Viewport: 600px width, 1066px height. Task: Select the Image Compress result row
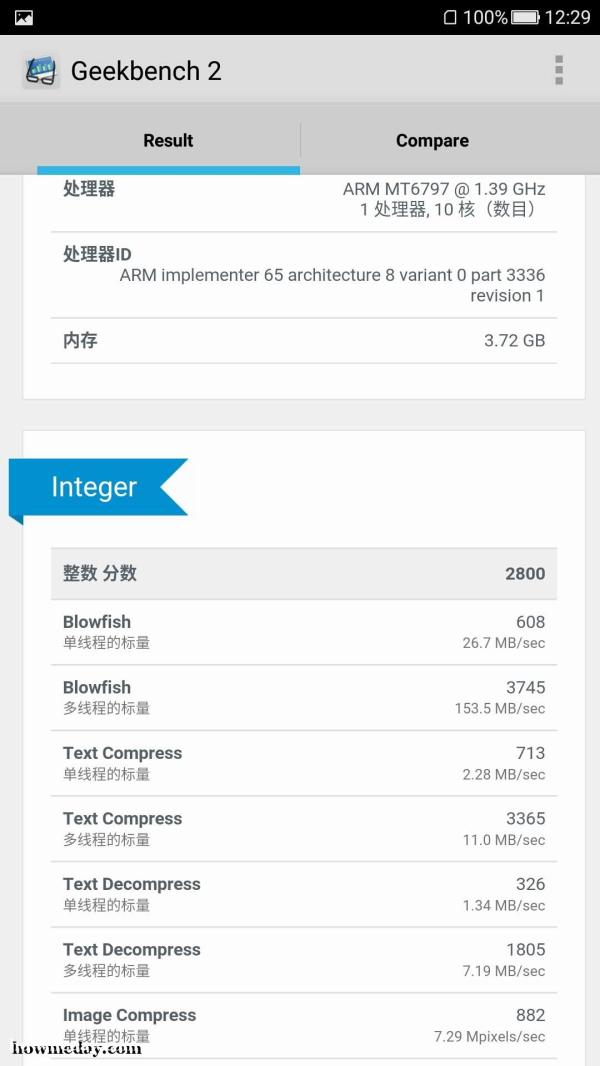303,1024
